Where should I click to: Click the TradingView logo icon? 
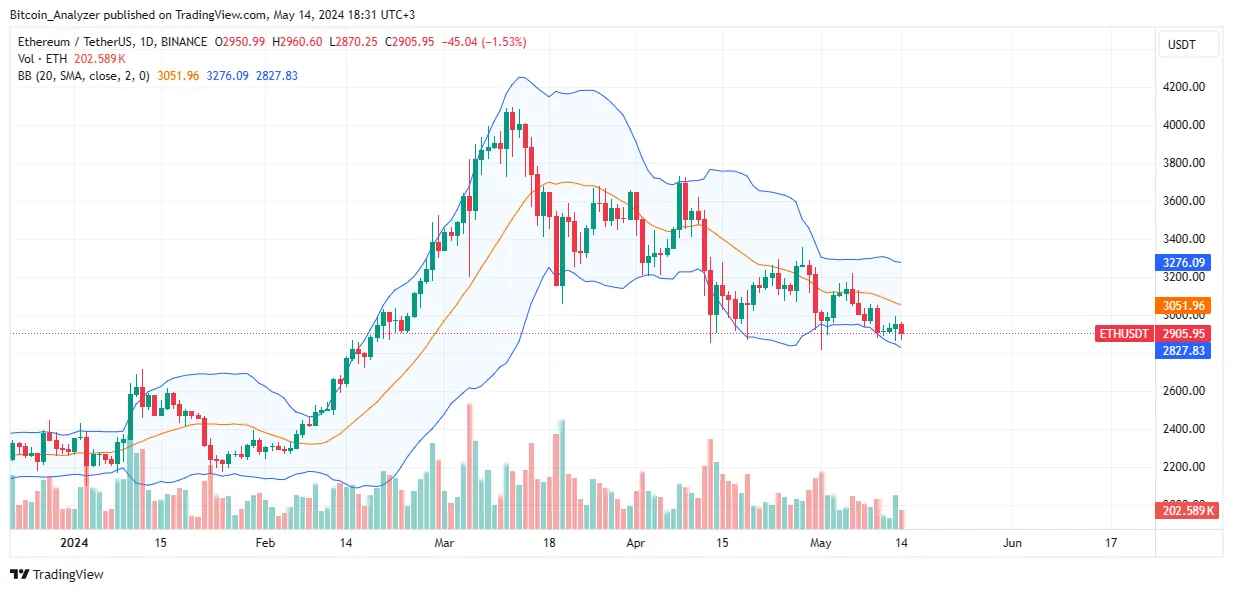click(x=20, y=574)
